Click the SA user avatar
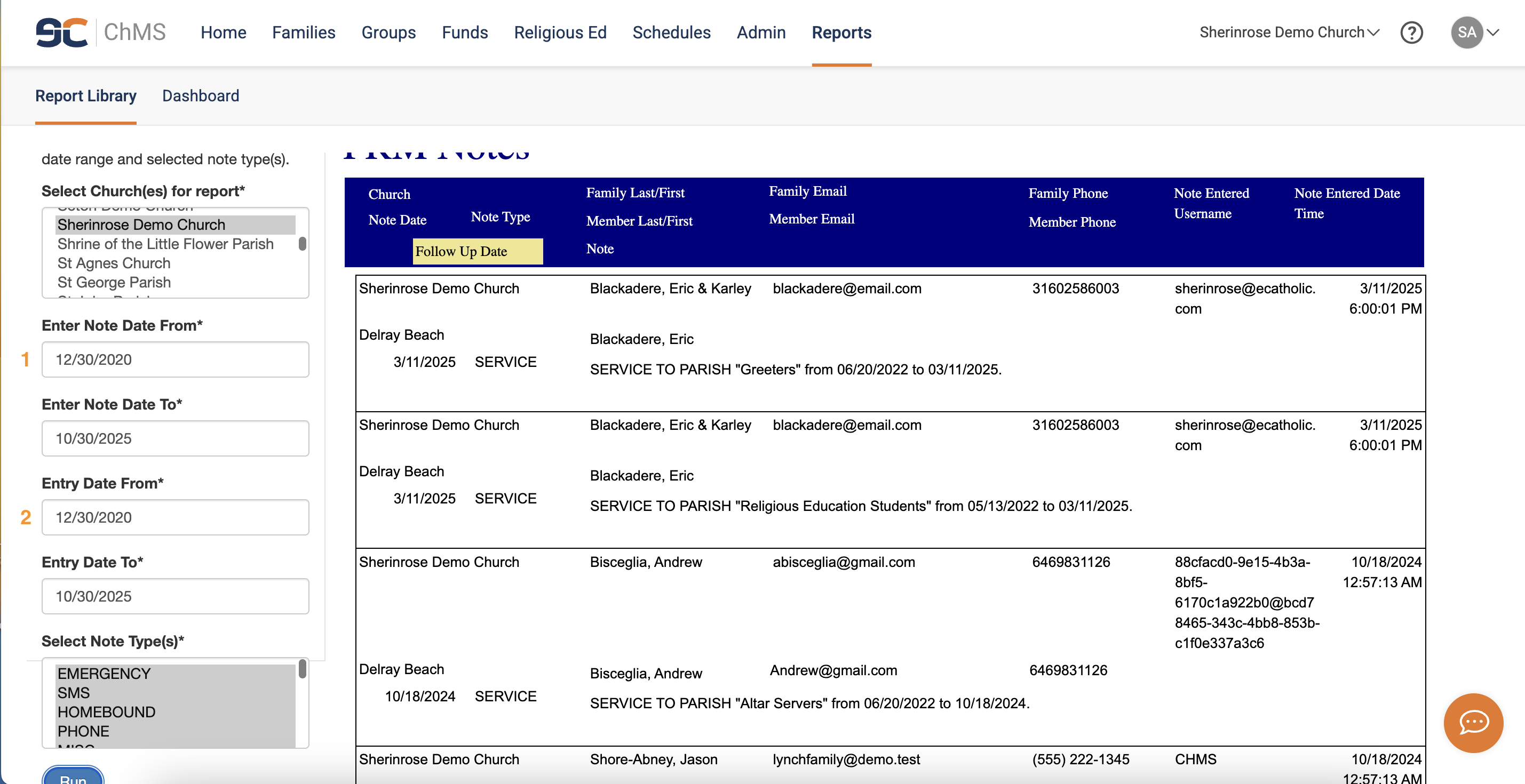 (x=1466, y=33)
